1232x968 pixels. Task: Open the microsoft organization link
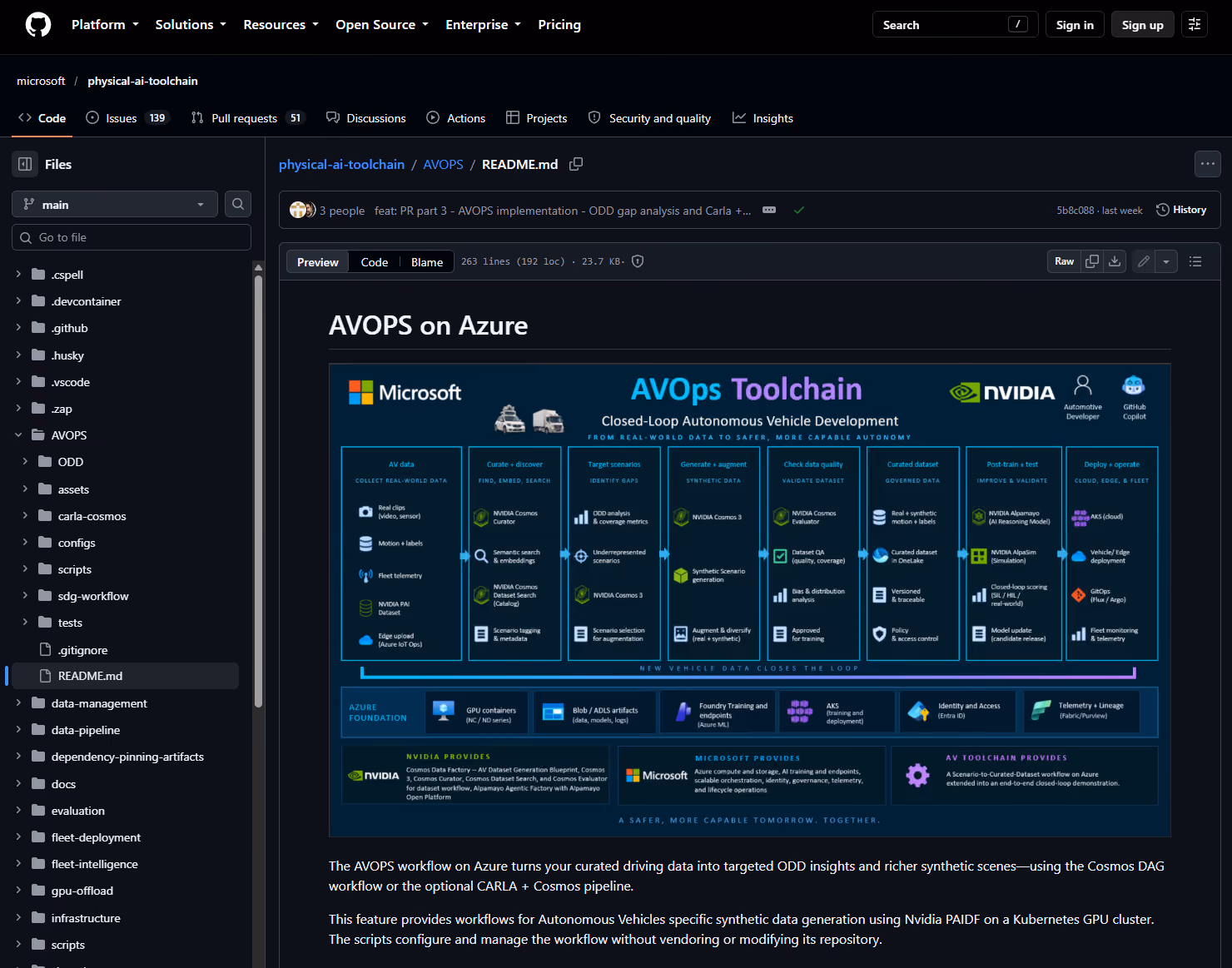41,81
